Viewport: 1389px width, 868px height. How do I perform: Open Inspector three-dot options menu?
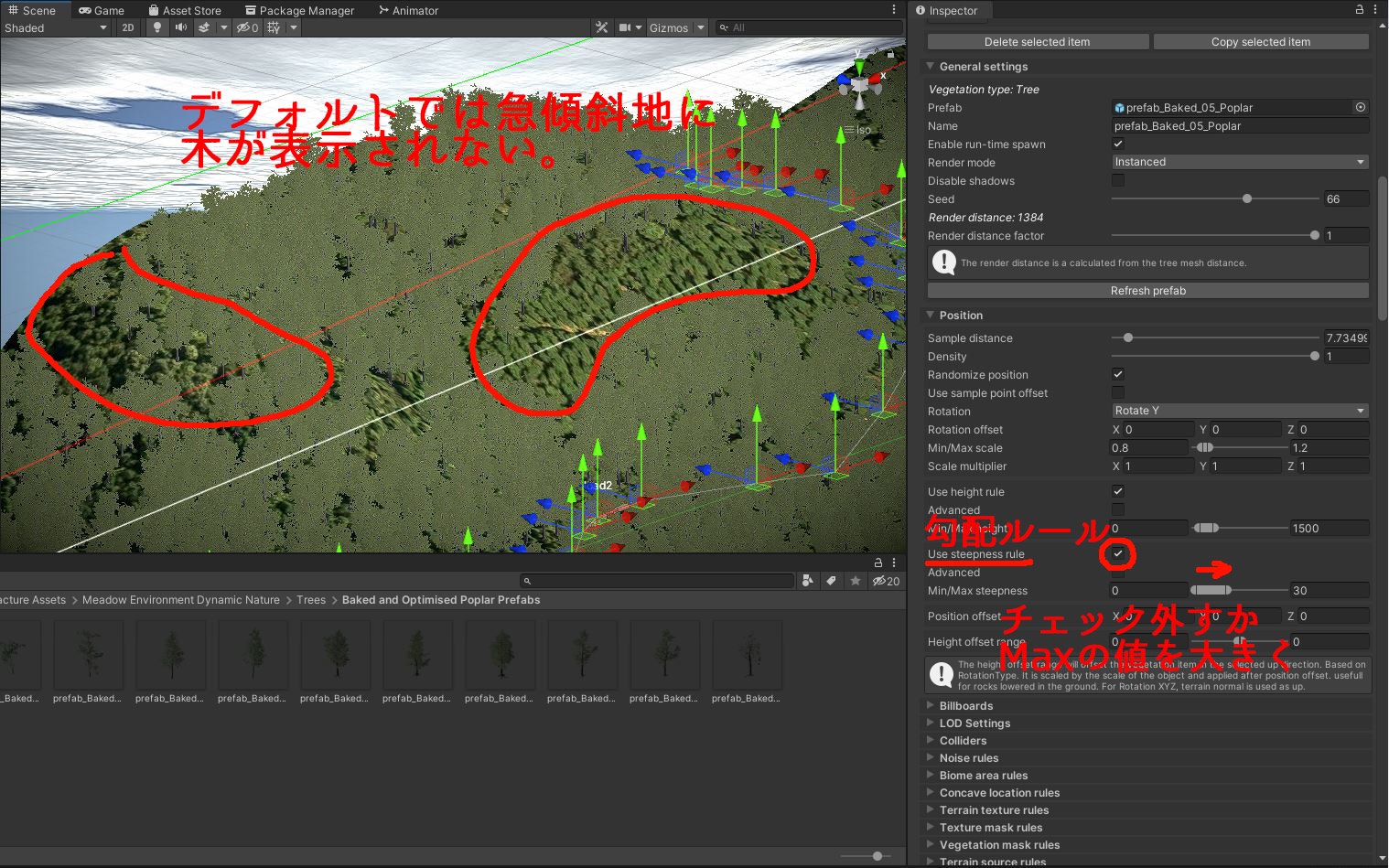[x=1376, y=9]
